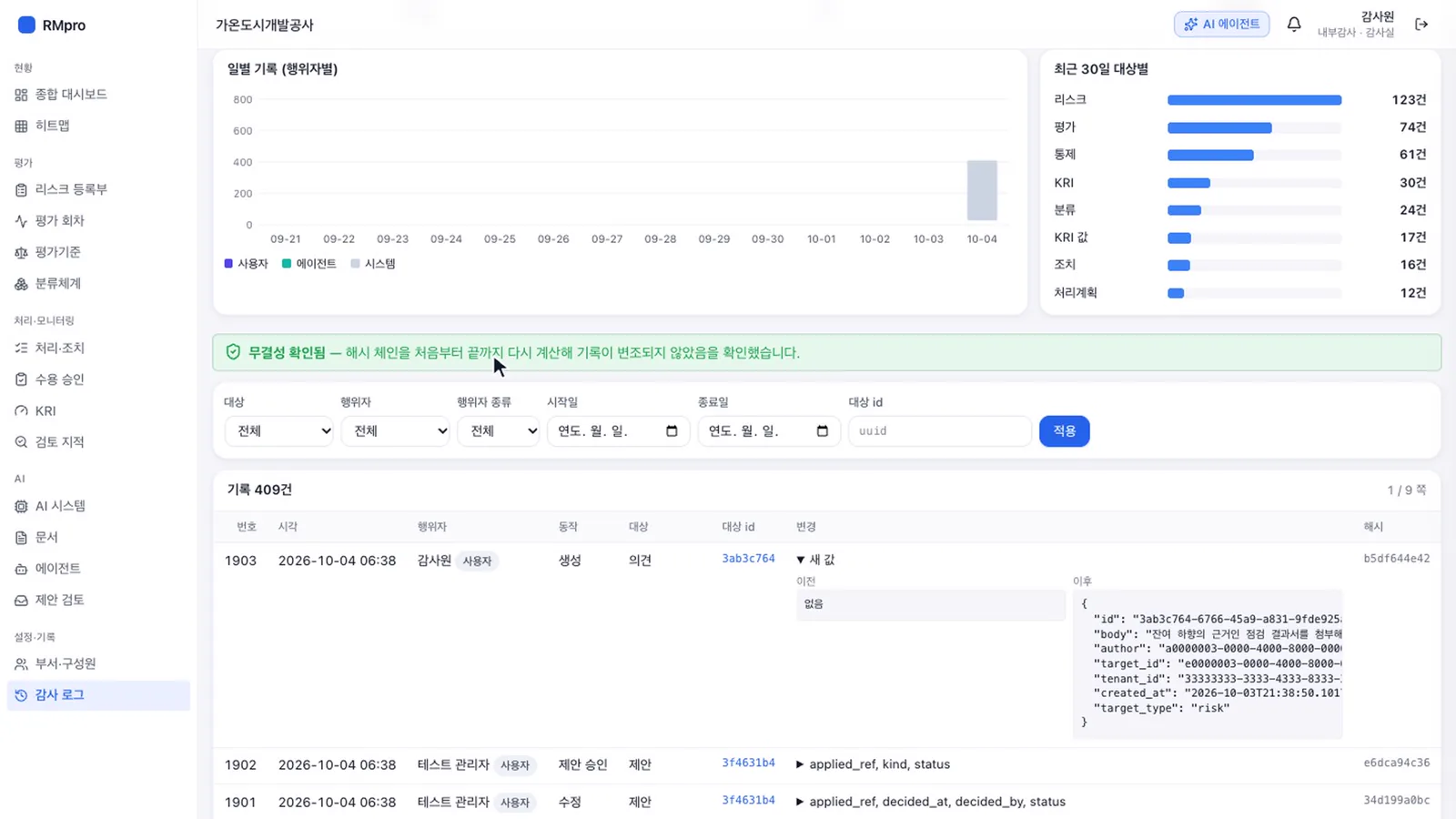Click the logout icon at top right
The height and width of the screenshot is (819, 1456).
point(1421,25)
